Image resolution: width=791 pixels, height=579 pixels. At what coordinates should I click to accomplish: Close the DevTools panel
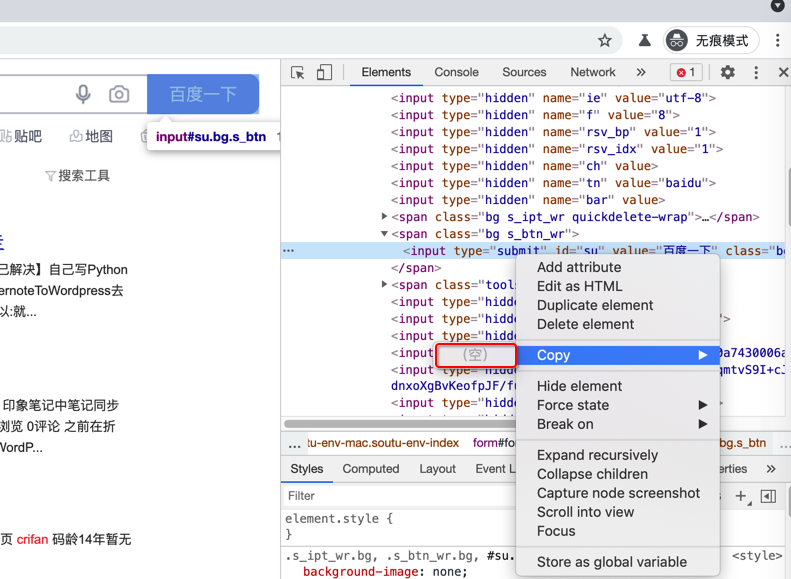point(783,72)
